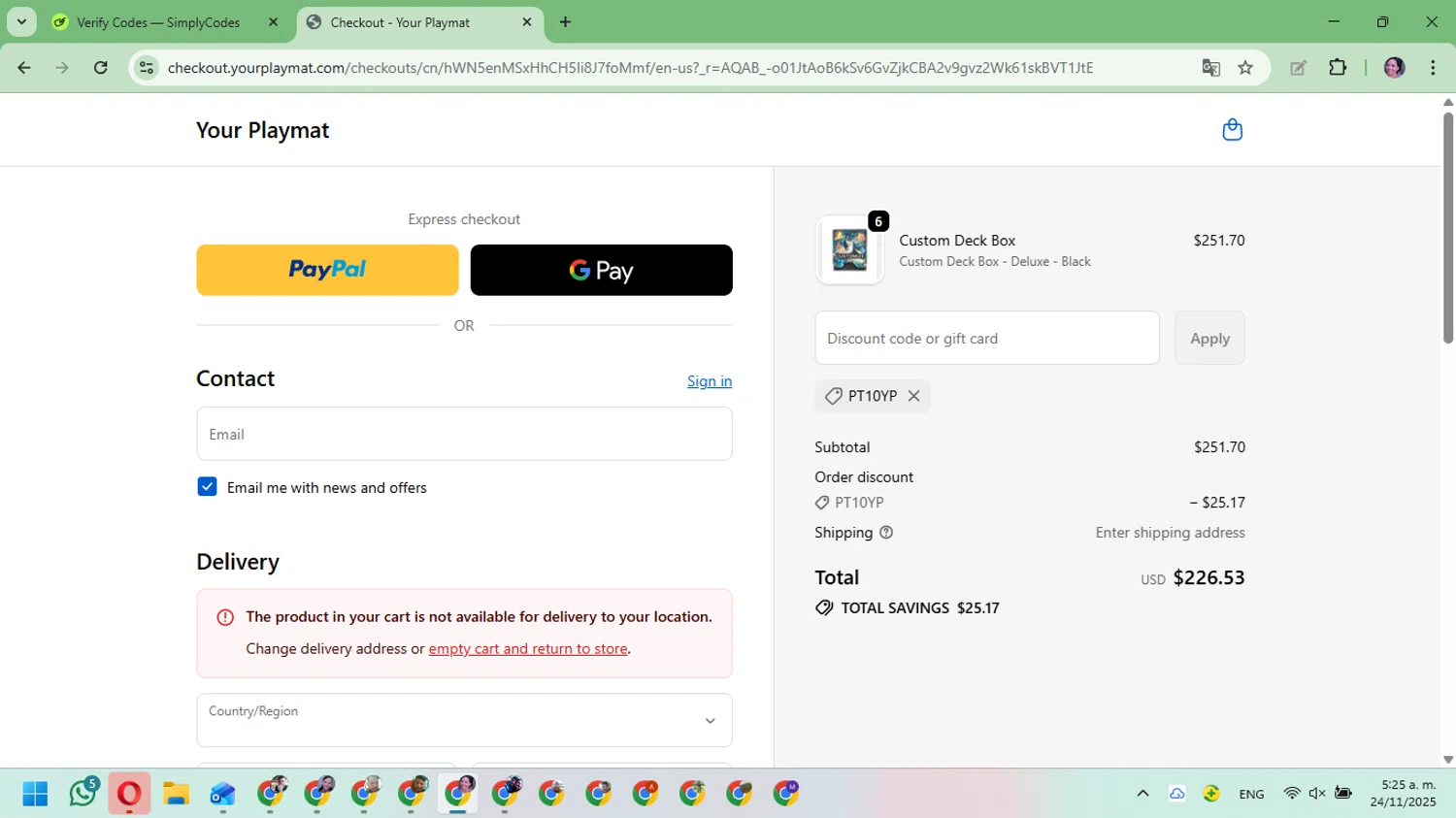Screen dimensions: 1456x818
Task: Pay with PayPal express checkout
Action: pyautogui.click(x=327, y=270)
